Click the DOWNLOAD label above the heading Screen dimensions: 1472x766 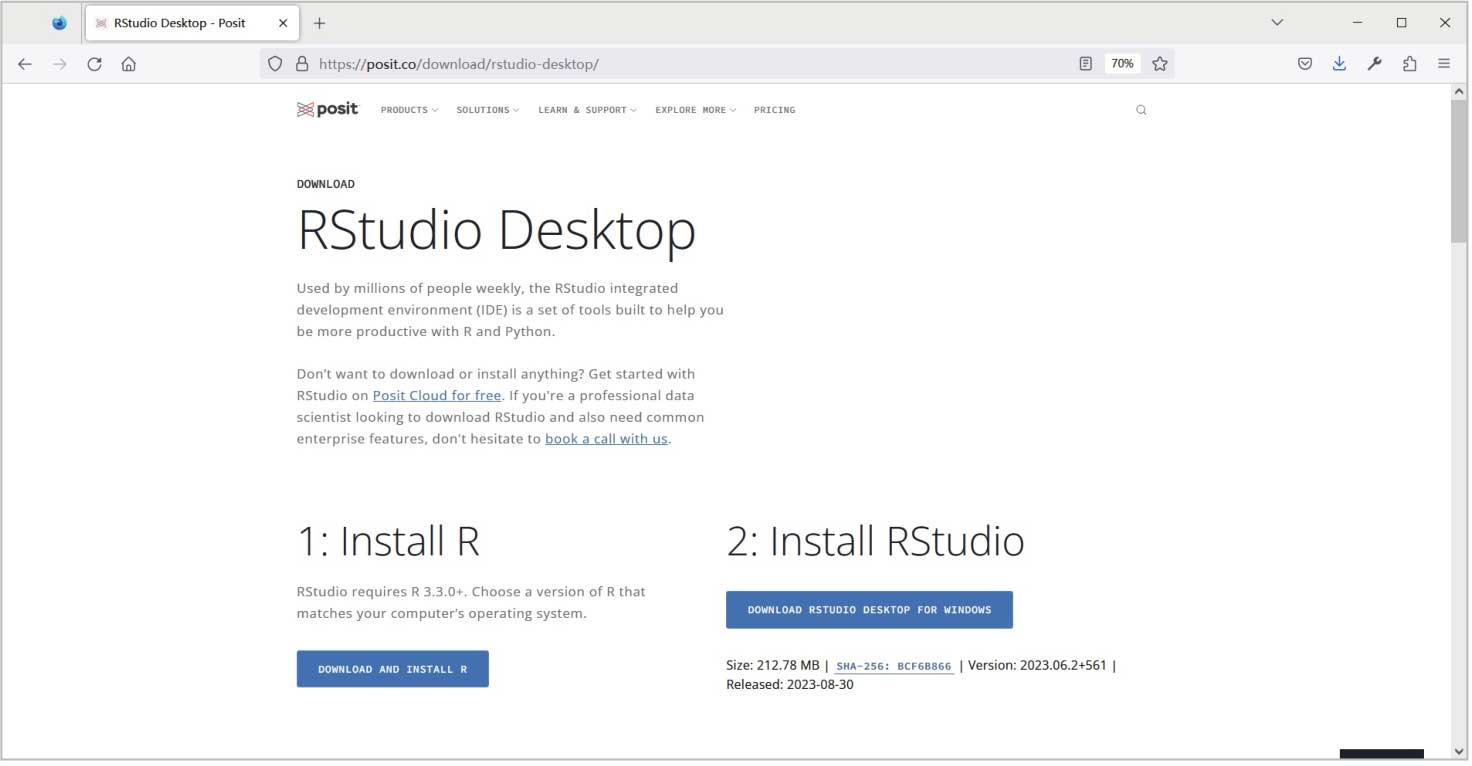[326, 184]
